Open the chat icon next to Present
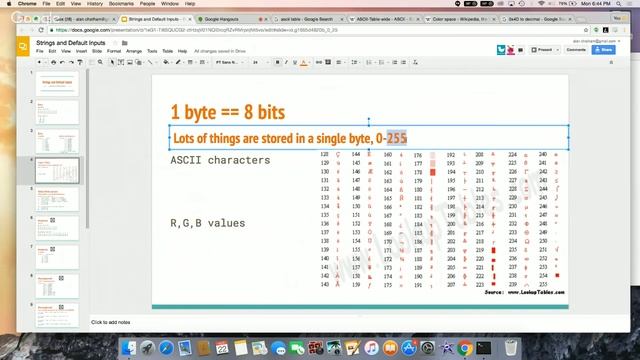The height and width of the screenshot is (360, 640). coord(521,50)
